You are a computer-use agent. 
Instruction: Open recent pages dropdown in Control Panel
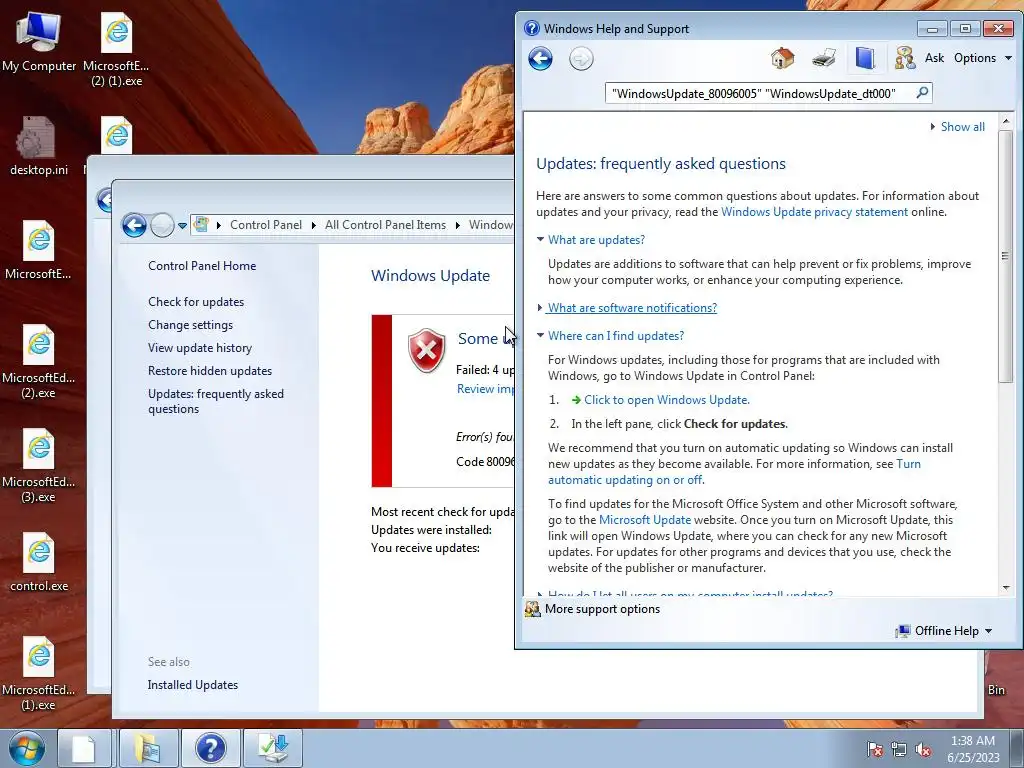tap(182, 226)
